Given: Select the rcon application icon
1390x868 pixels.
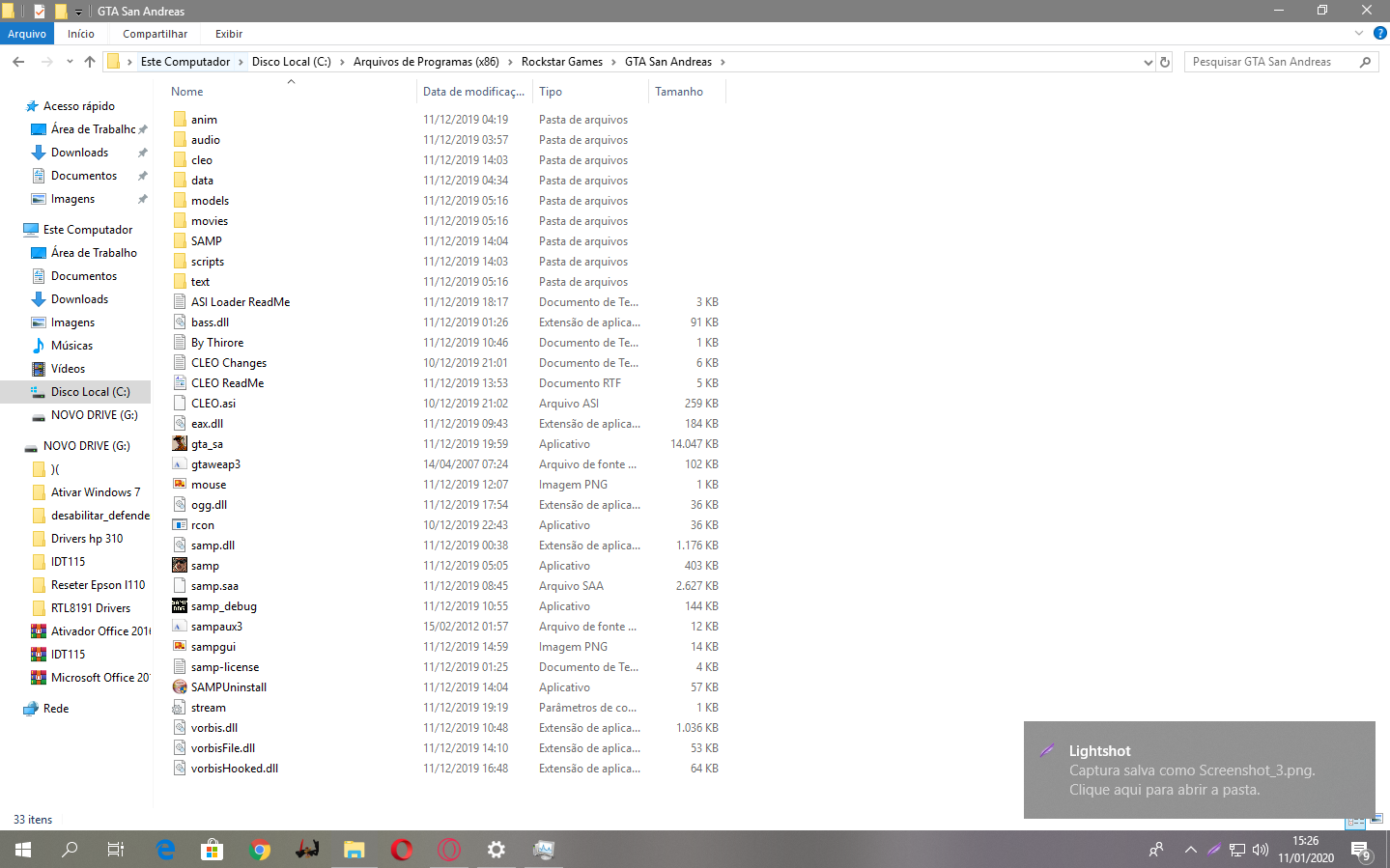Looking at the screenshot, I should 180,525.
